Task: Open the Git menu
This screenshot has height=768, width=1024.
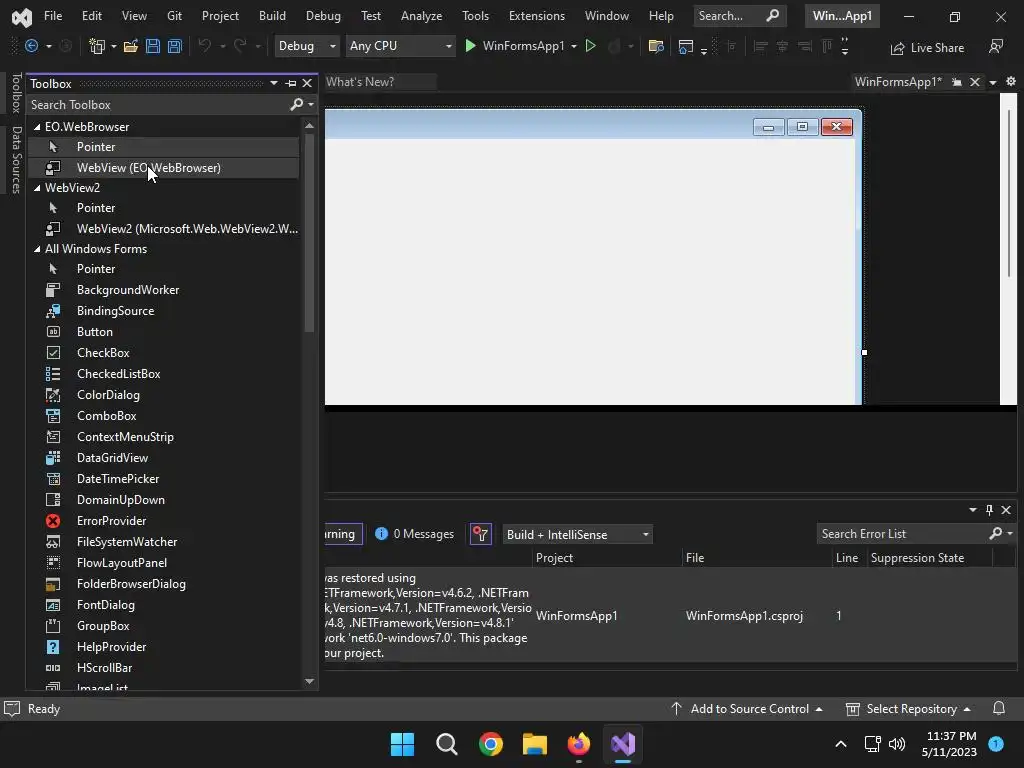Action: pyautogui.click(x=174, y=16)
